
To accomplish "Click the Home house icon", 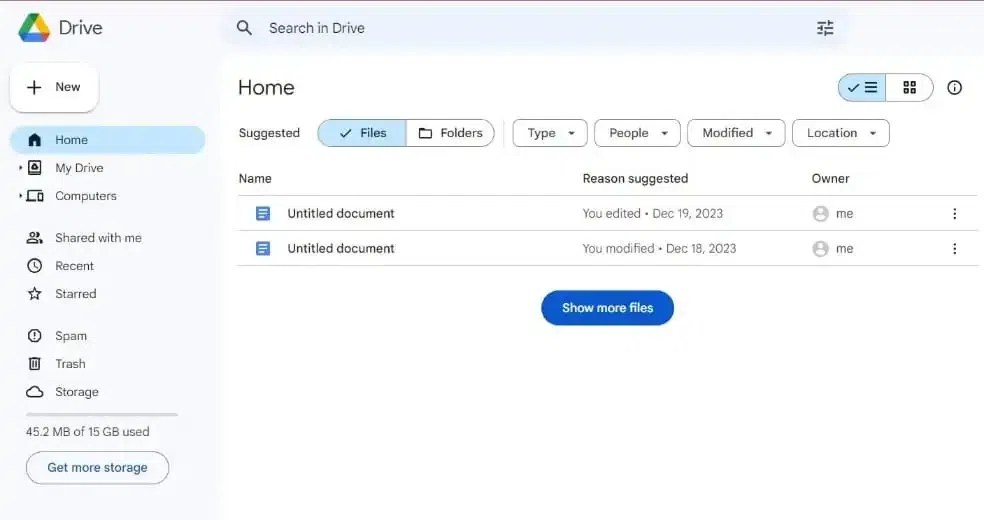I will tap(35, 140).
